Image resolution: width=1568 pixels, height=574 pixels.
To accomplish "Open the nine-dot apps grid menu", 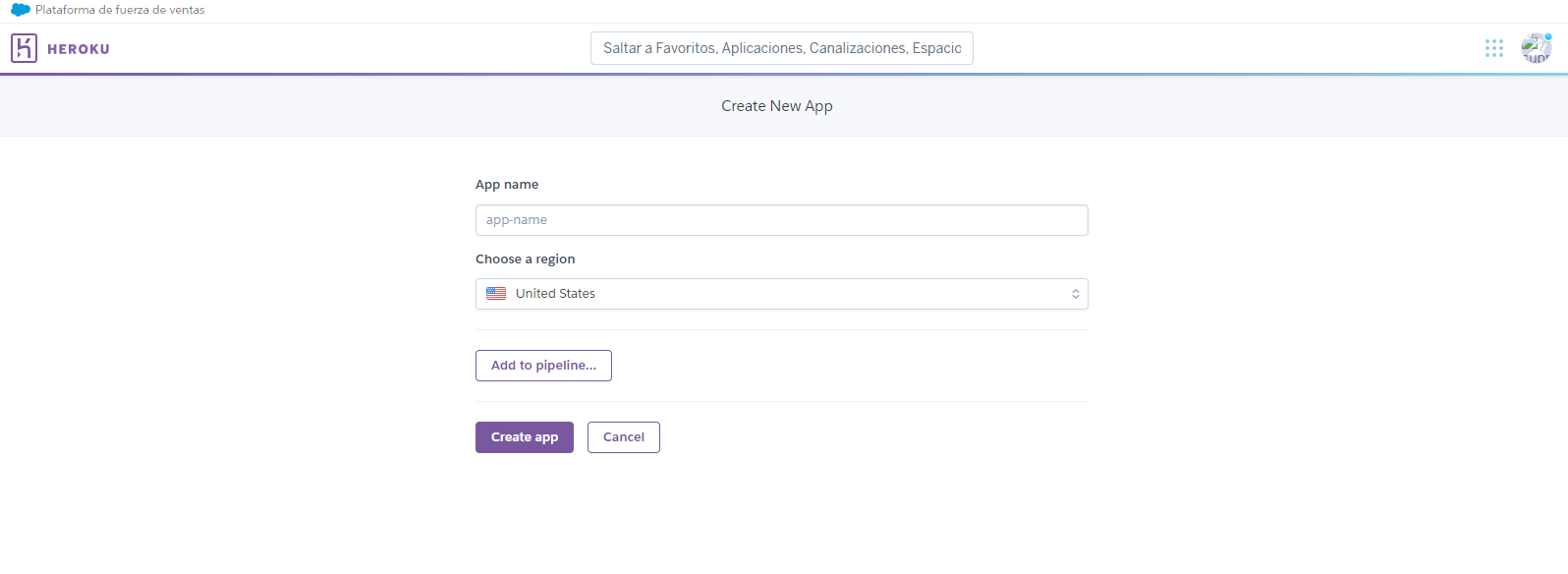I will pyautogui.click(x=1494, y=48).
